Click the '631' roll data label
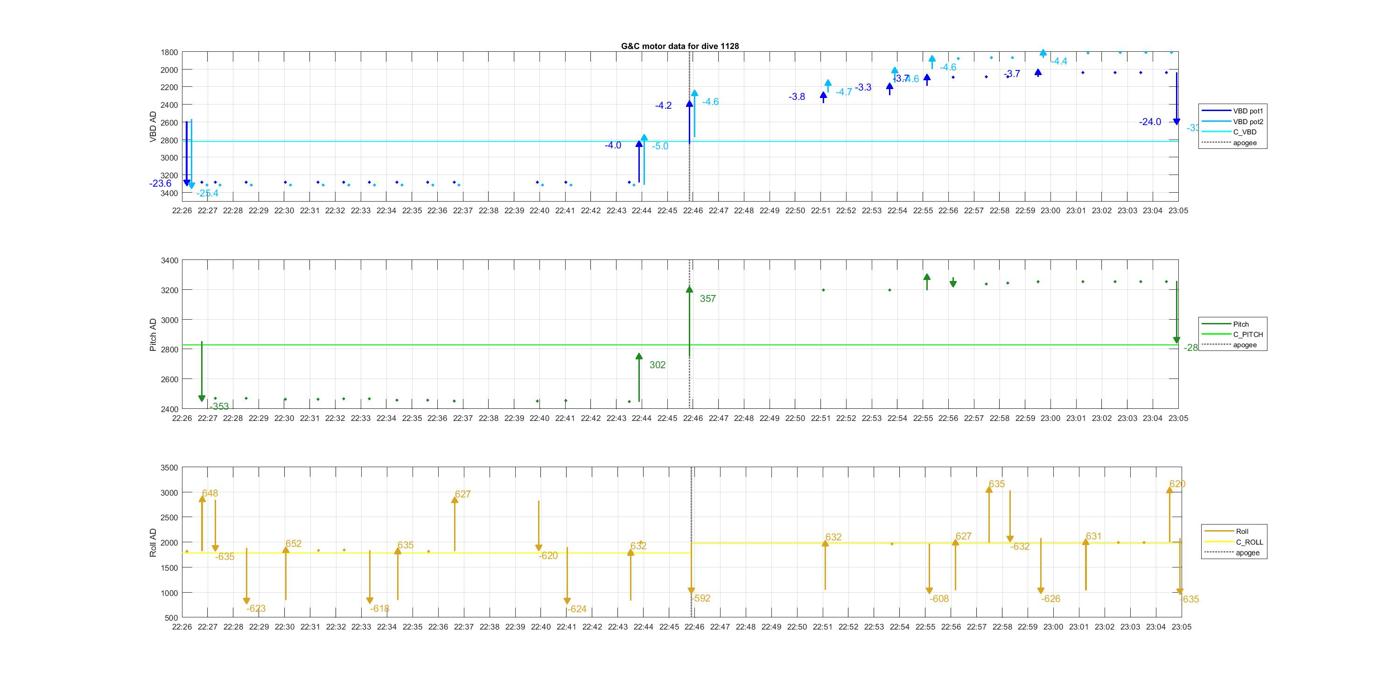The height and width of the screenshot is (693, 1400). 1093,537
